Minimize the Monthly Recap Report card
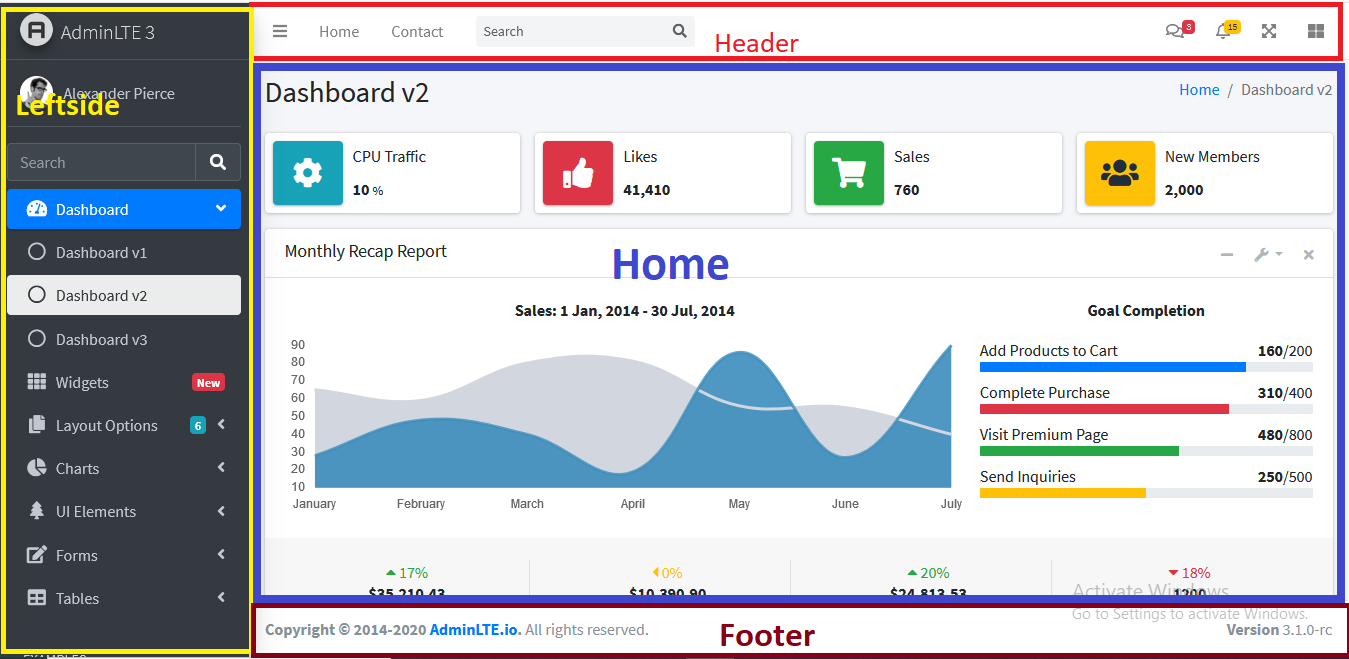This screenshot has height=659, width=1349. (x=1227, y=254)
